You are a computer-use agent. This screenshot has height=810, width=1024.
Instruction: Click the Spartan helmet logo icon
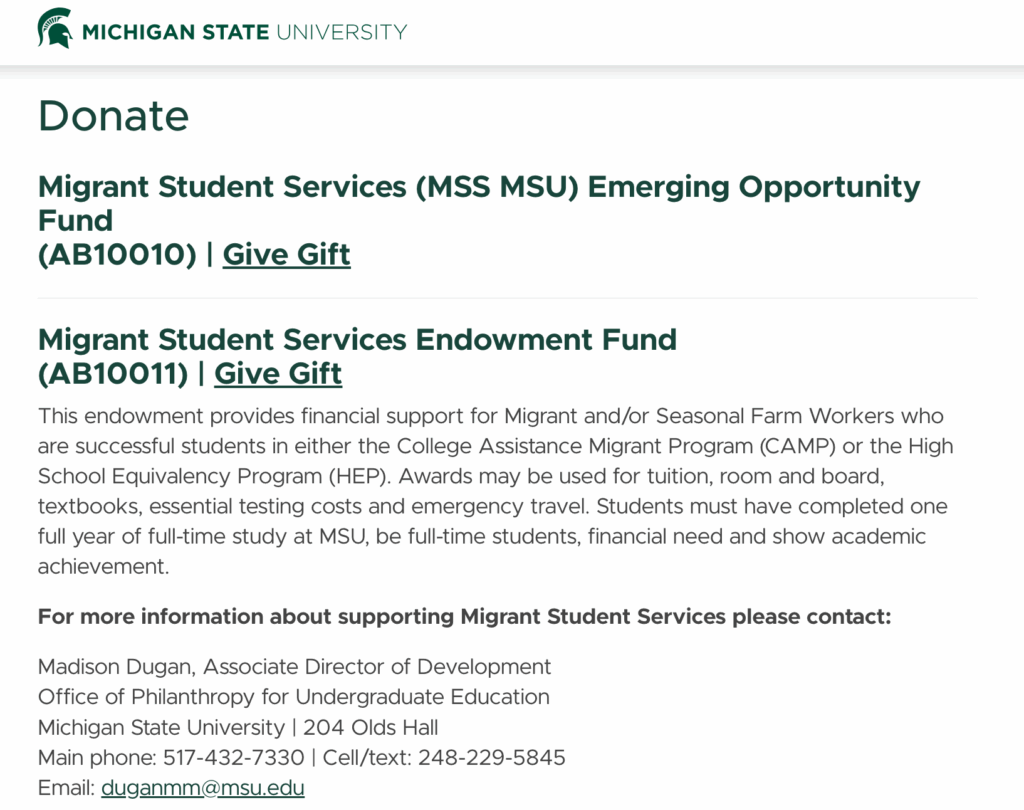[55, 29]
